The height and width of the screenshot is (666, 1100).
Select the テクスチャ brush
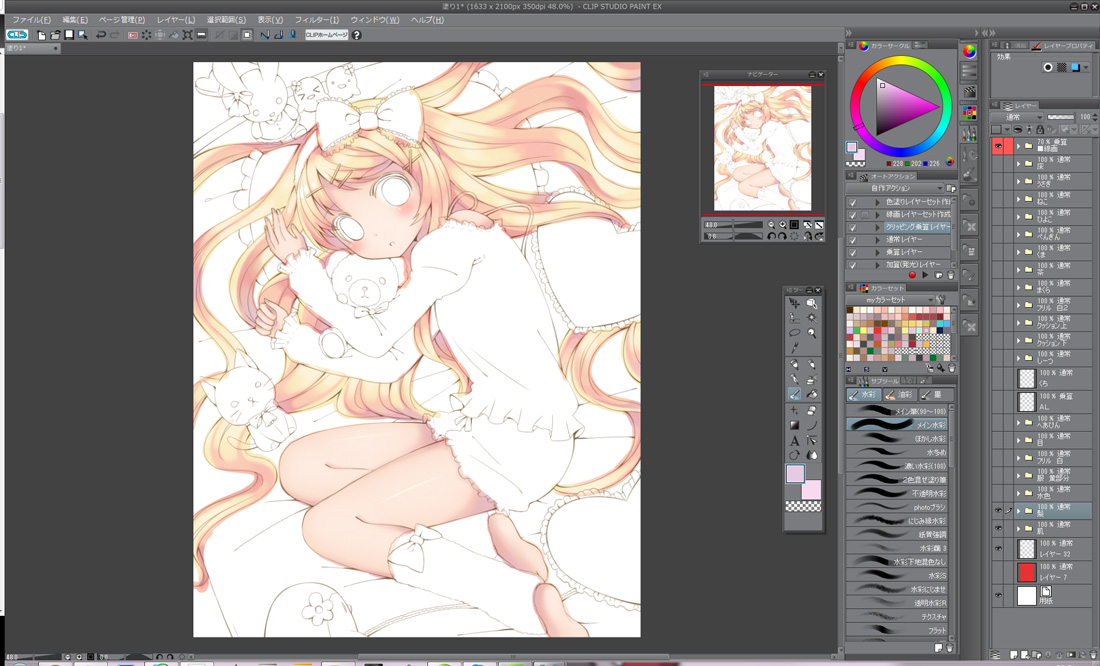(897, 616)
